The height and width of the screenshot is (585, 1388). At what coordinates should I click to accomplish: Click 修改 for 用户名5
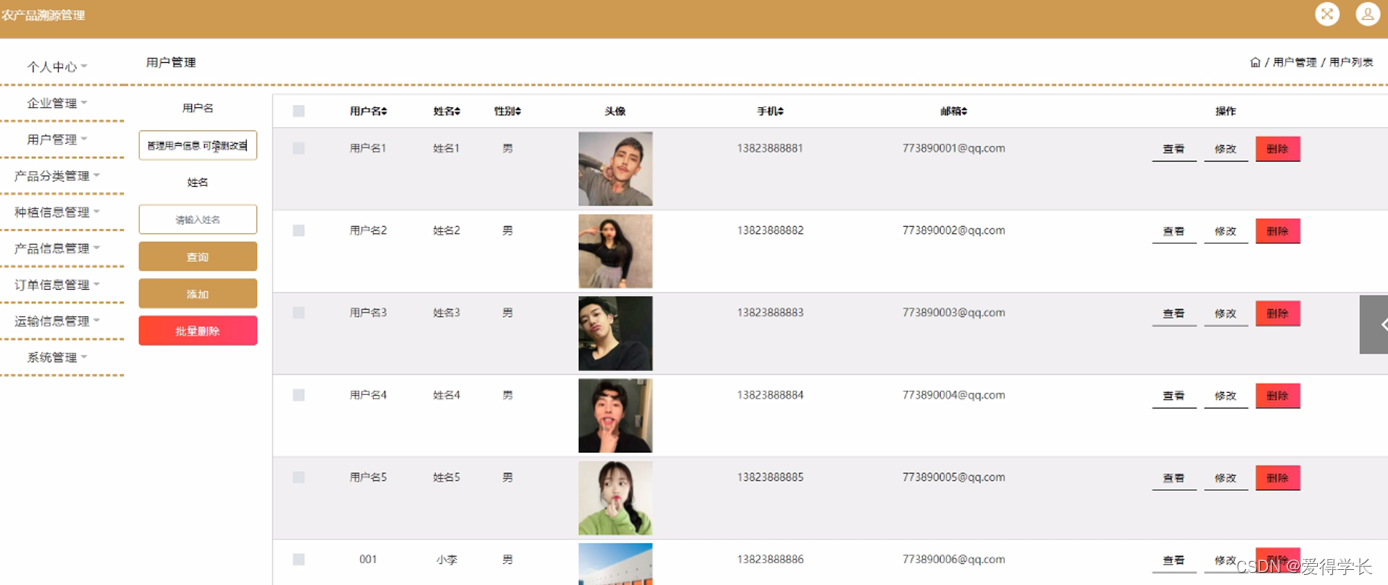(x=1226, y=478)
